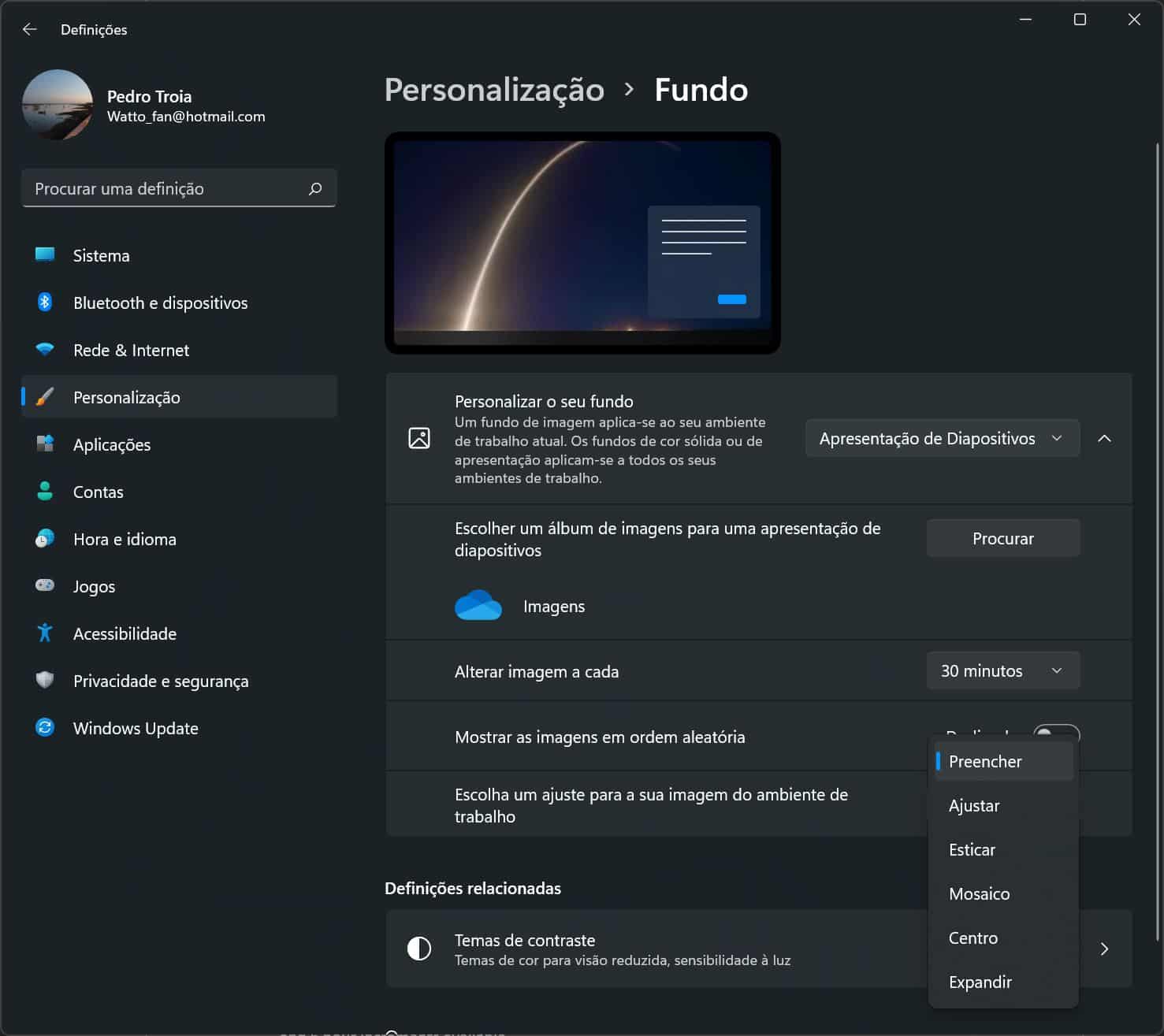Choose Mosaico in the fit options list

point(979,894)
